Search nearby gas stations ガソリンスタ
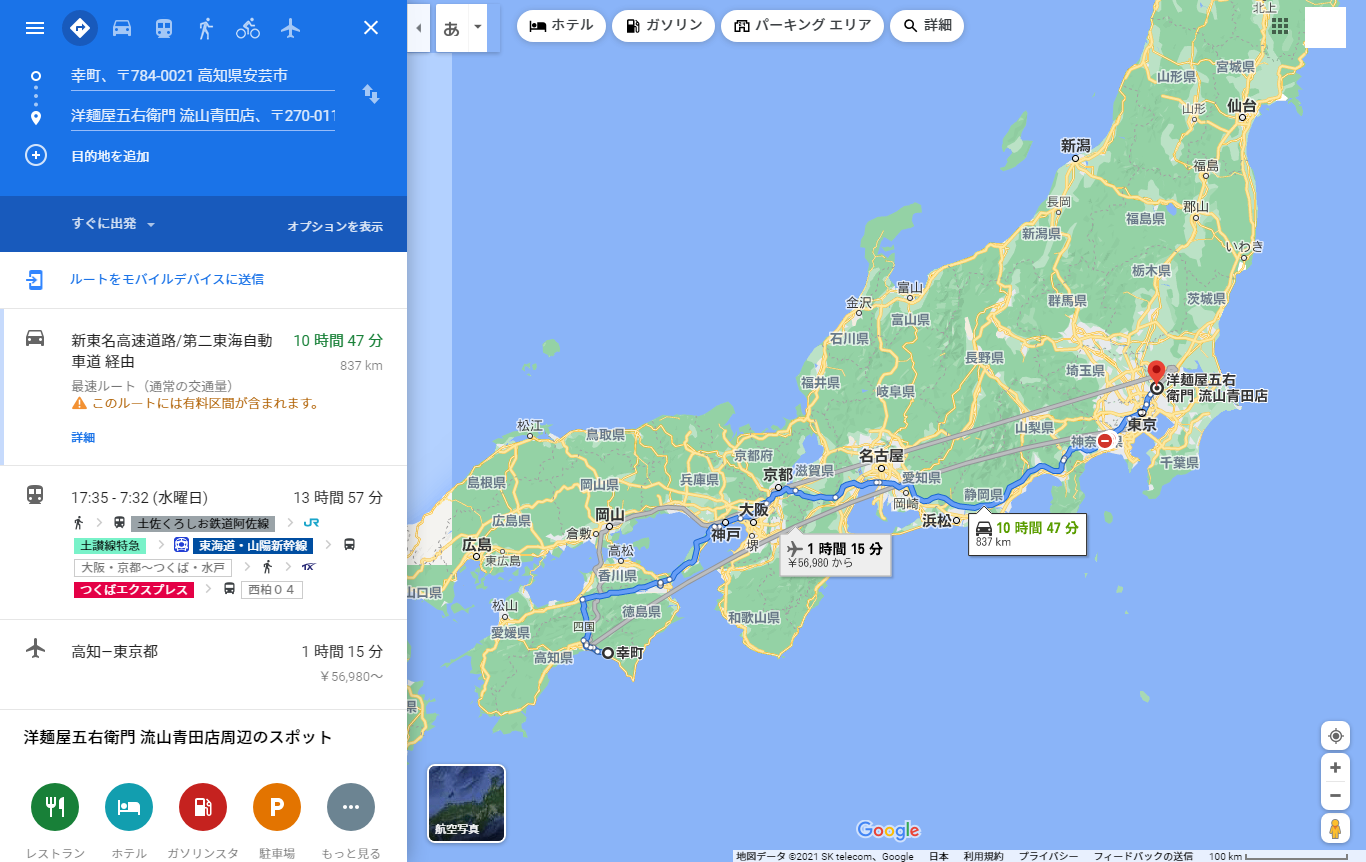The width and height of the screenshot is (1366, 862). click(203, 807)
